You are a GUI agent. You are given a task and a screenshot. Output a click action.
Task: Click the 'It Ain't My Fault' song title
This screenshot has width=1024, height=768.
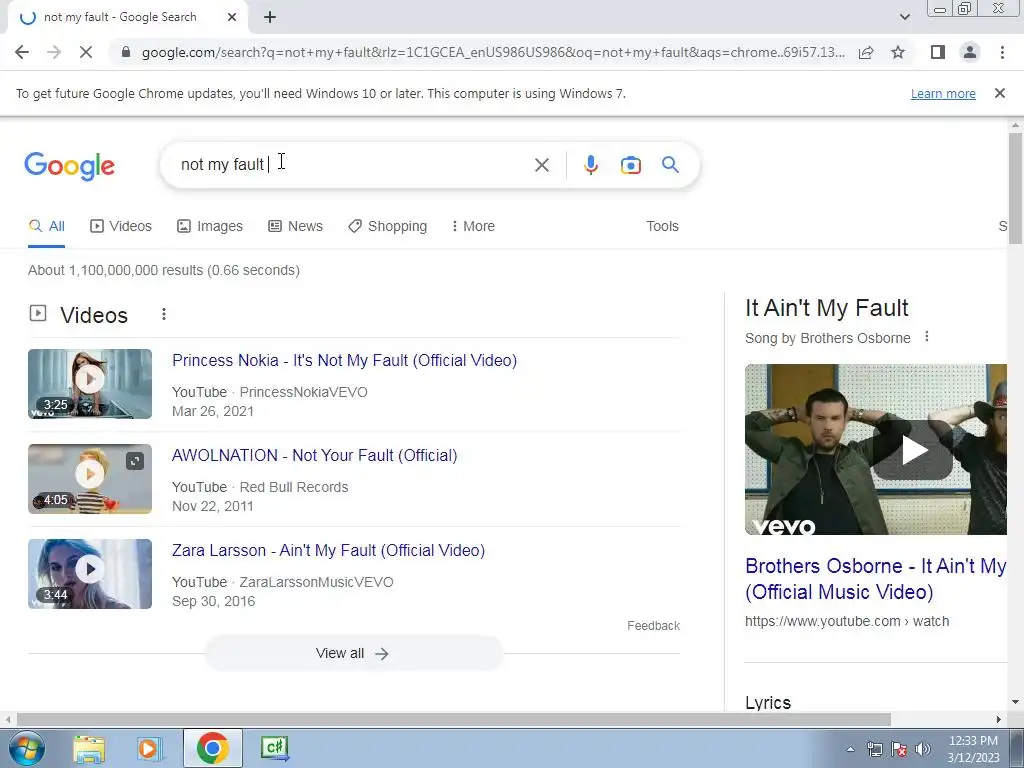(x=827, y=308)
